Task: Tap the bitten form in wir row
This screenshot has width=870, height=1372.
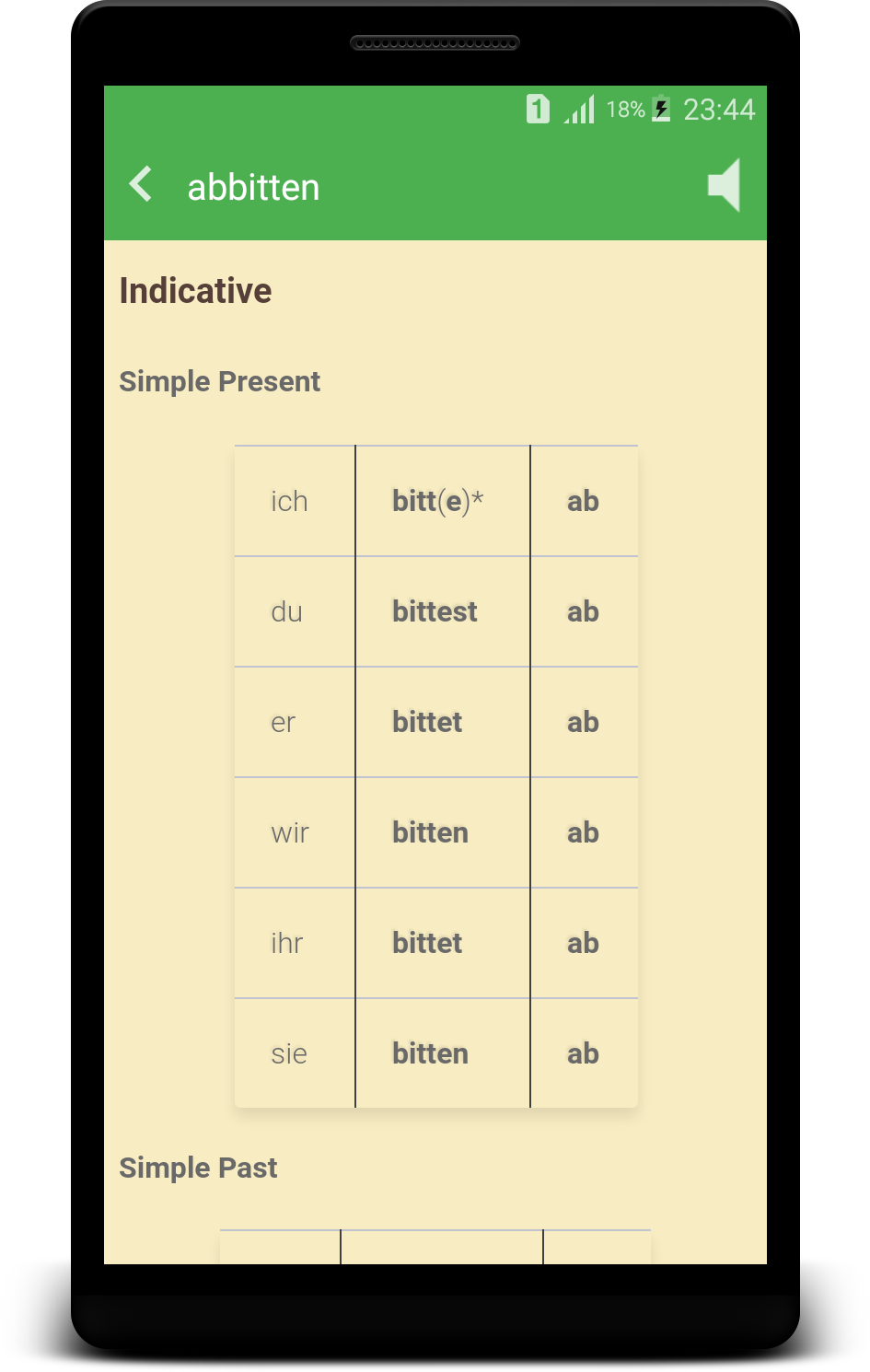Action: click(x=430, y=833)
